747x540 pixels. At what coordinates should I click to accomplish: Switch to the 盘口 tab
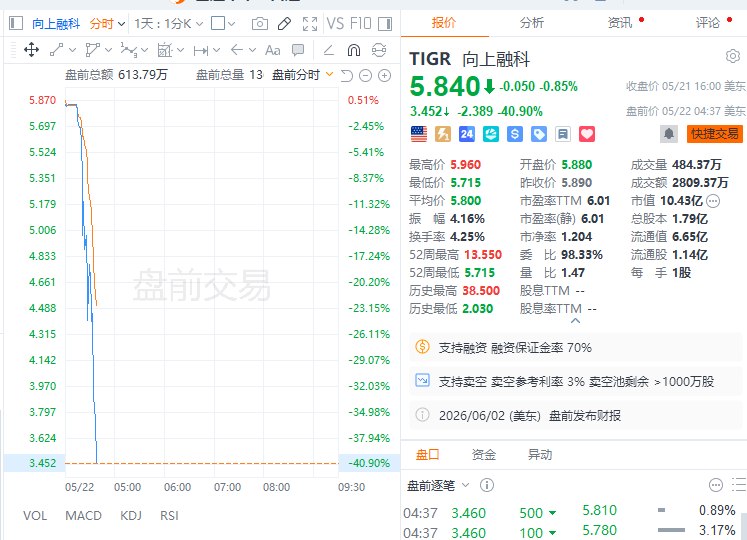427,454
